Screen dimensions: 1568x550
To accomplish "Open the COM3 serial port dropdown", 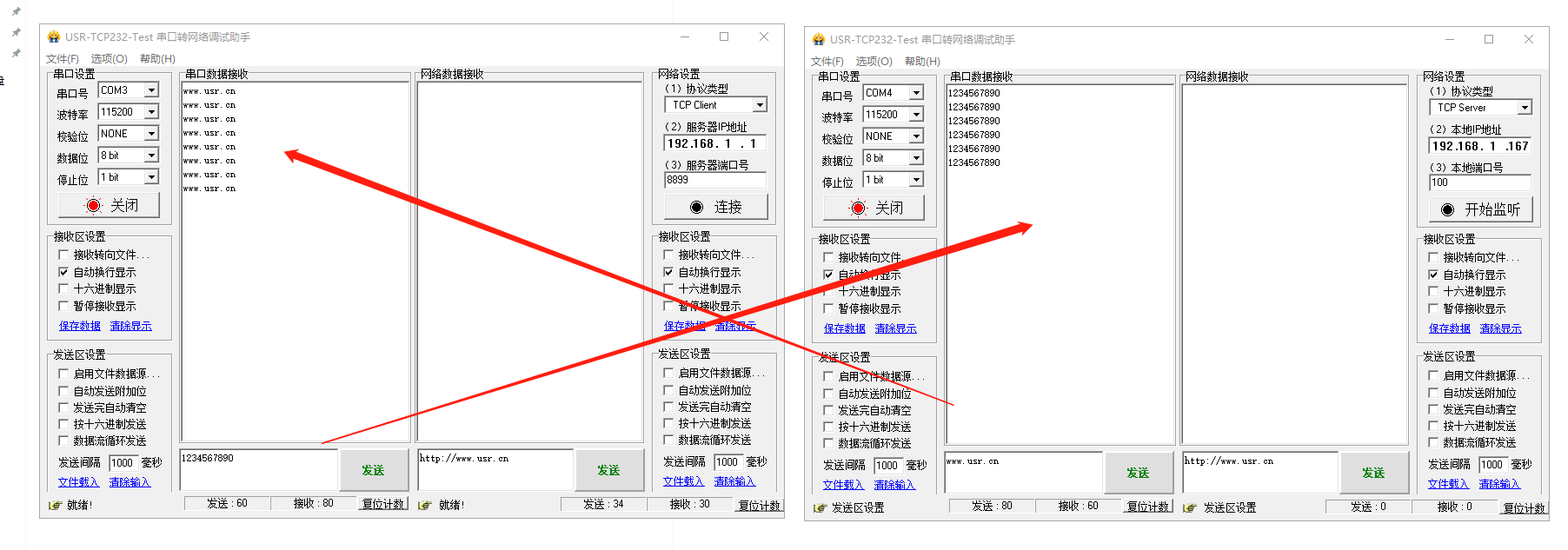I will pos(151,90).
